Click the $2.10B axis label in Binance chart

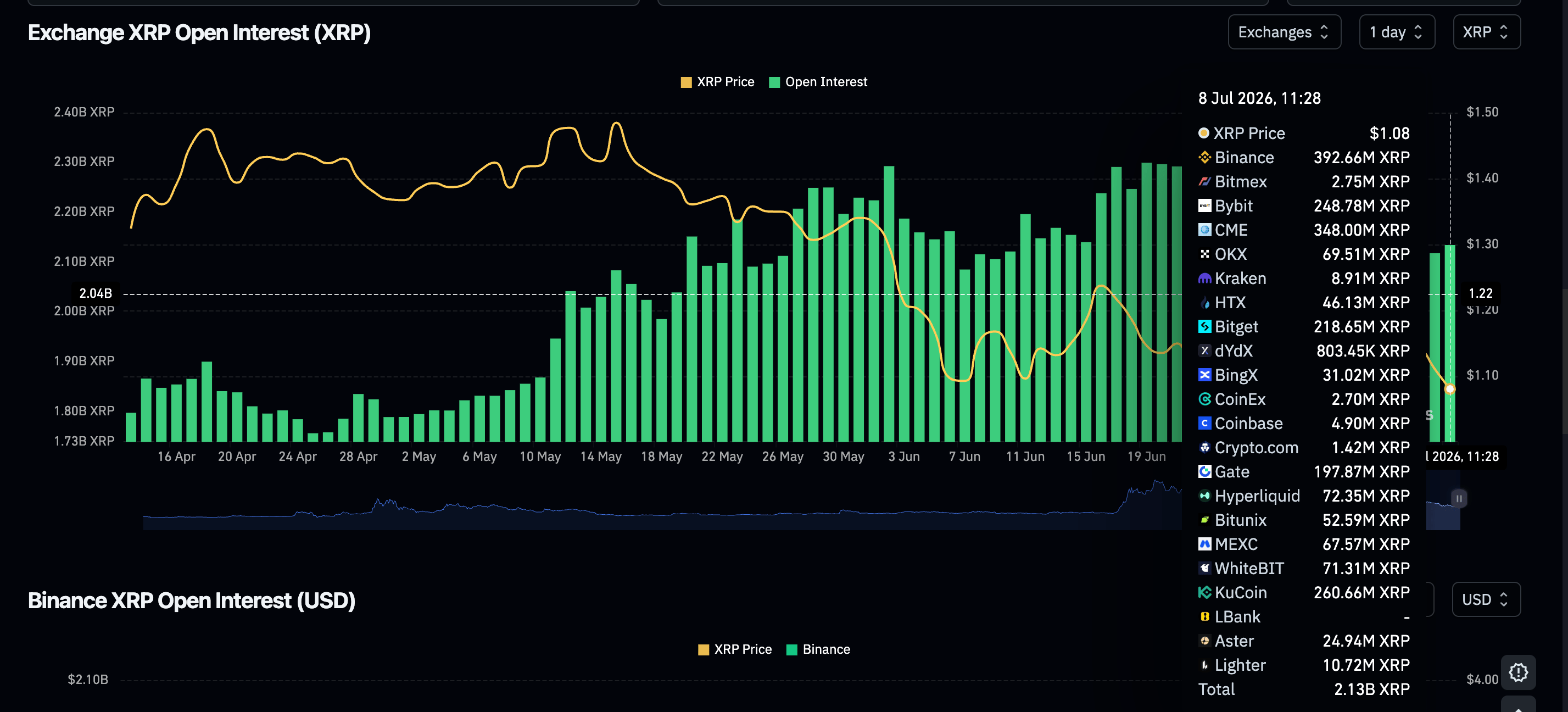coord(88,680)
